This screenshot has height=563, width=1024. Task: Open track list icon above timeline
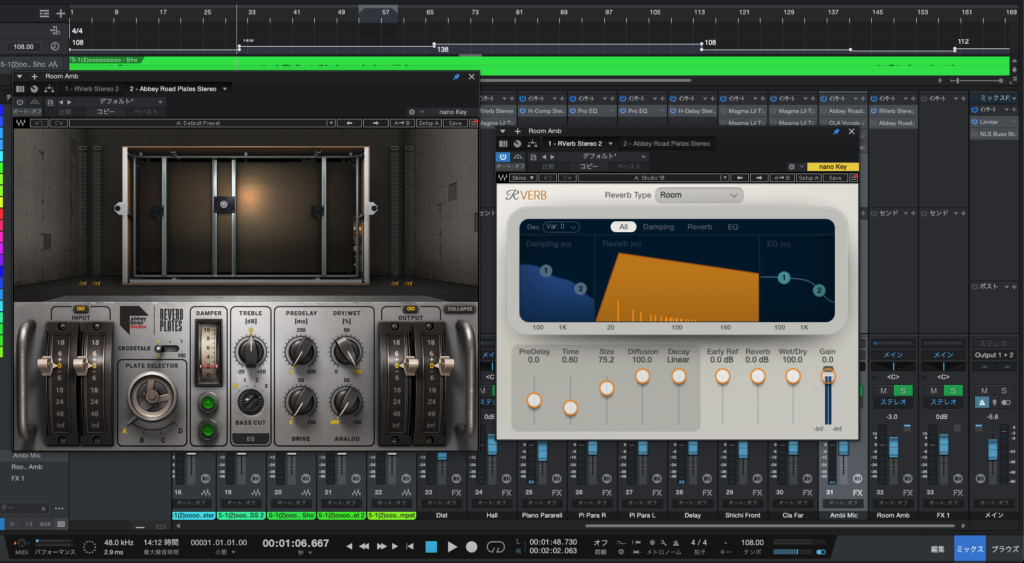(44, 13)
